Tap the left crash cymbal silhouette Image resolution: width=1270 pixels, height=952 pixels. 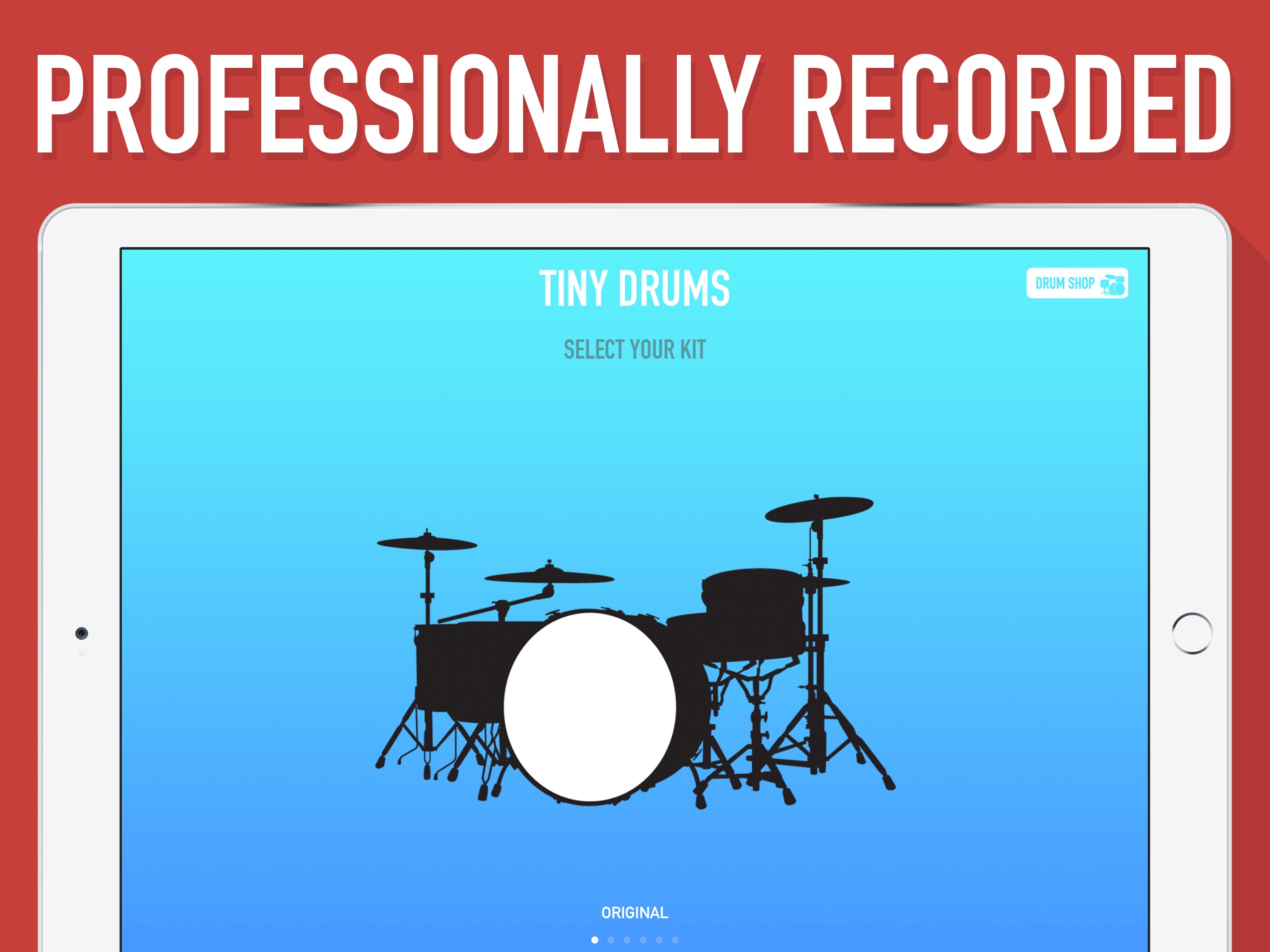point(427,543)
